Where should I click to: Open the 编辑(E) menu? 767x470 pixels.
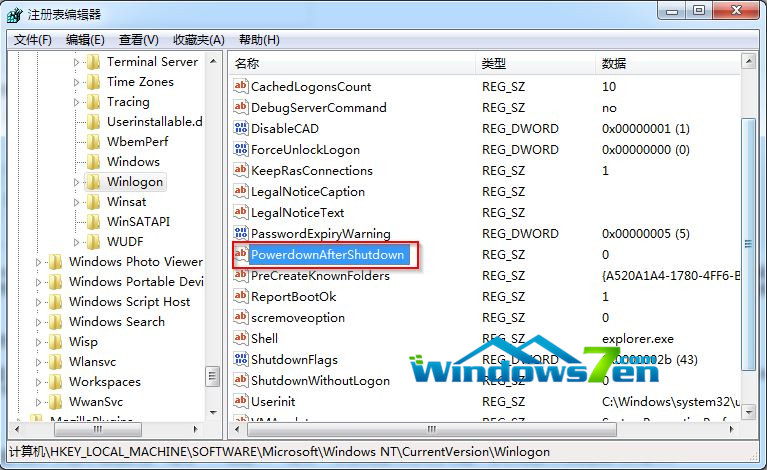pyautogui.click(x=85, y=40)
